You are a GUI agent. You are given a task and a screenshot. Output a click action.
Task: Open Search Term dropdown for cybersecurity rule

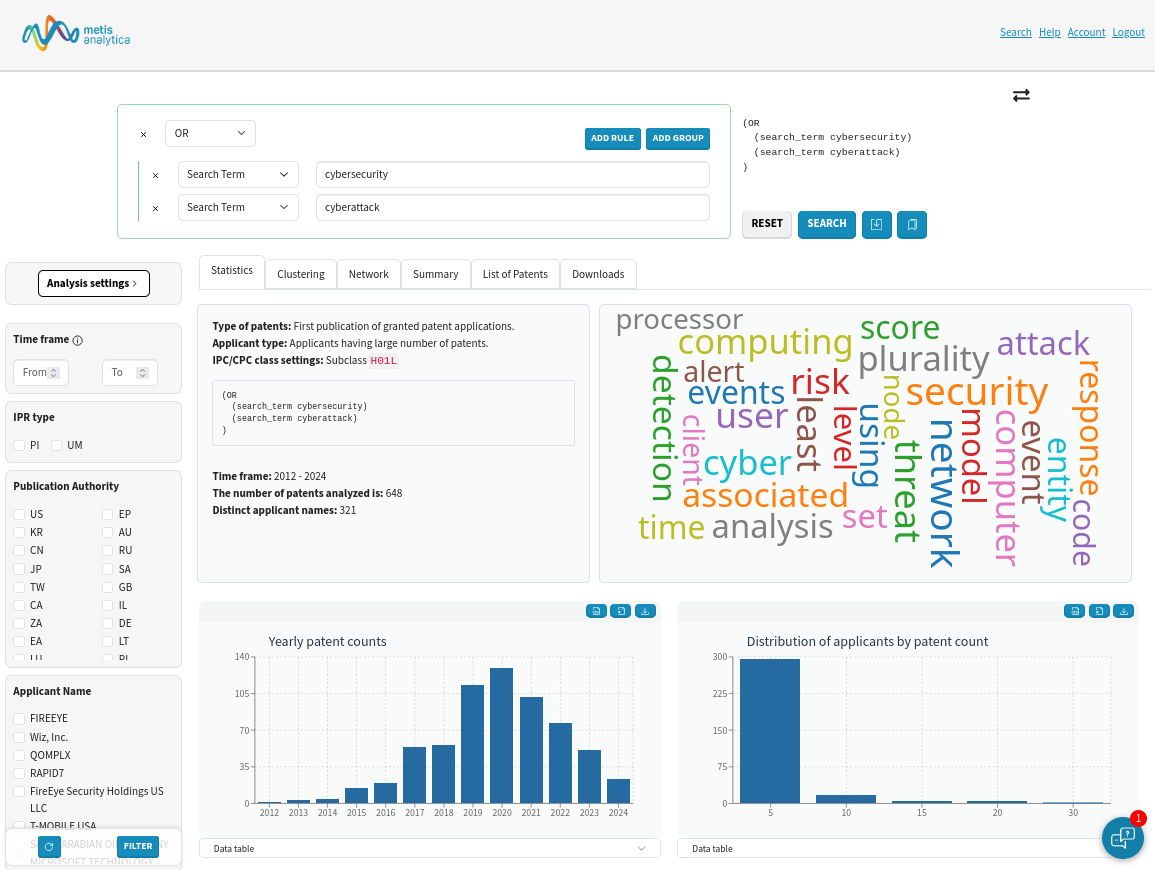pyautogui.click(x=238, y=174)
